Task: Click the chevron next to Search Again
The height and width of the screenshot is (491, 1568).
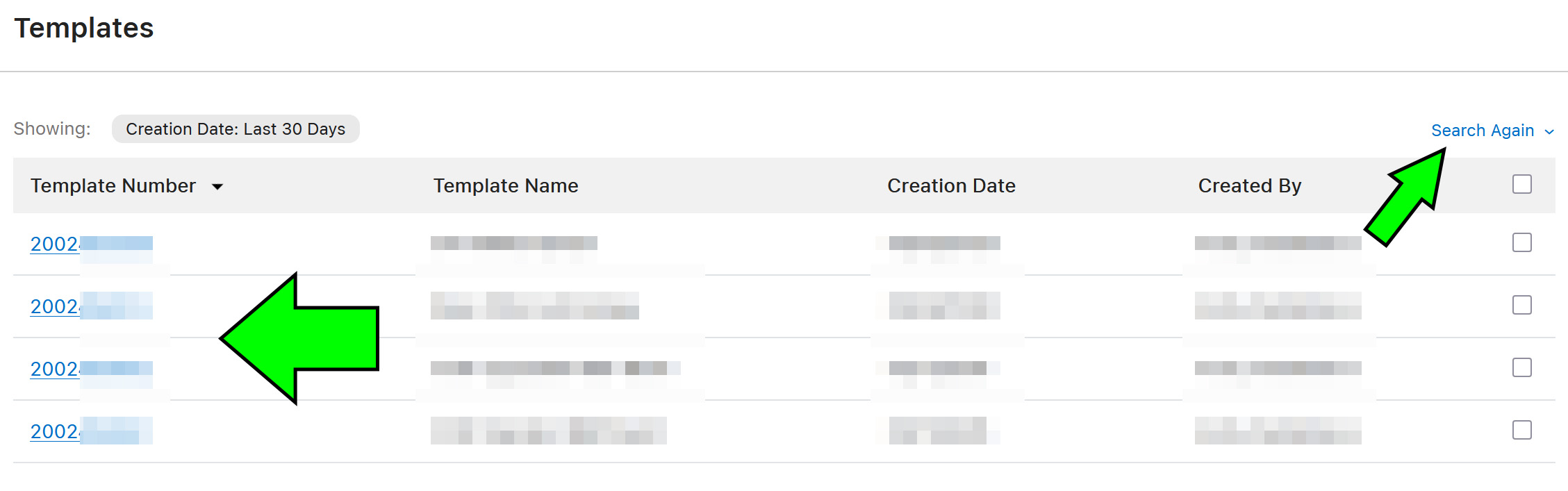Action: tap(1549, 132)
